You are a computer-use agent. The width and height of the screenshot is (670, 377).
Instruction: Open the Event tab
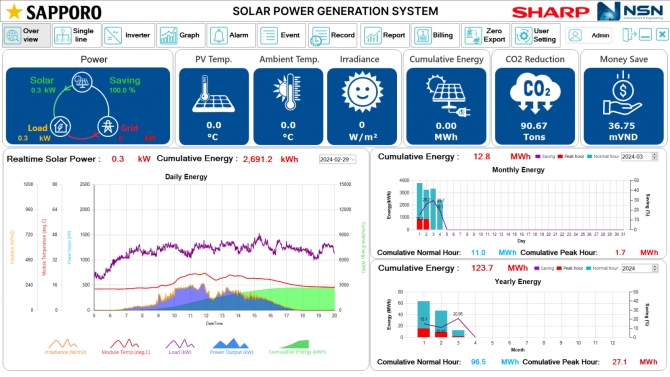click(x=282, y=35)
